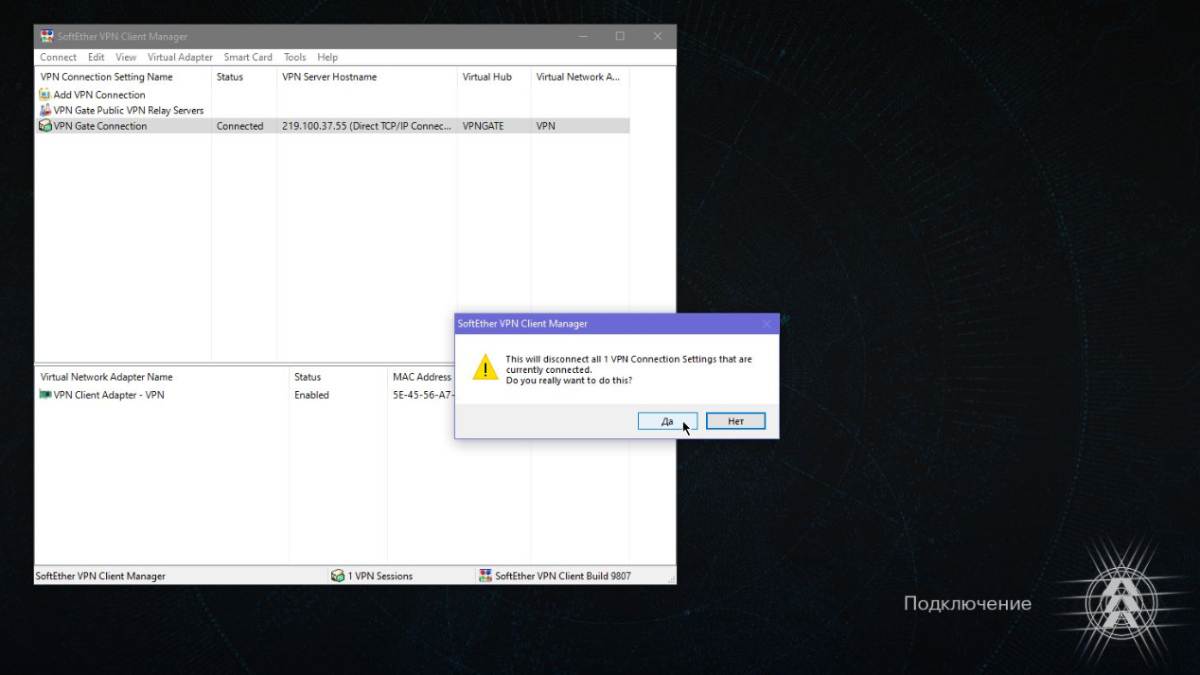
Task: Select VPN Gate Public VPN Relay Servers text
Action: pos(128,110)
